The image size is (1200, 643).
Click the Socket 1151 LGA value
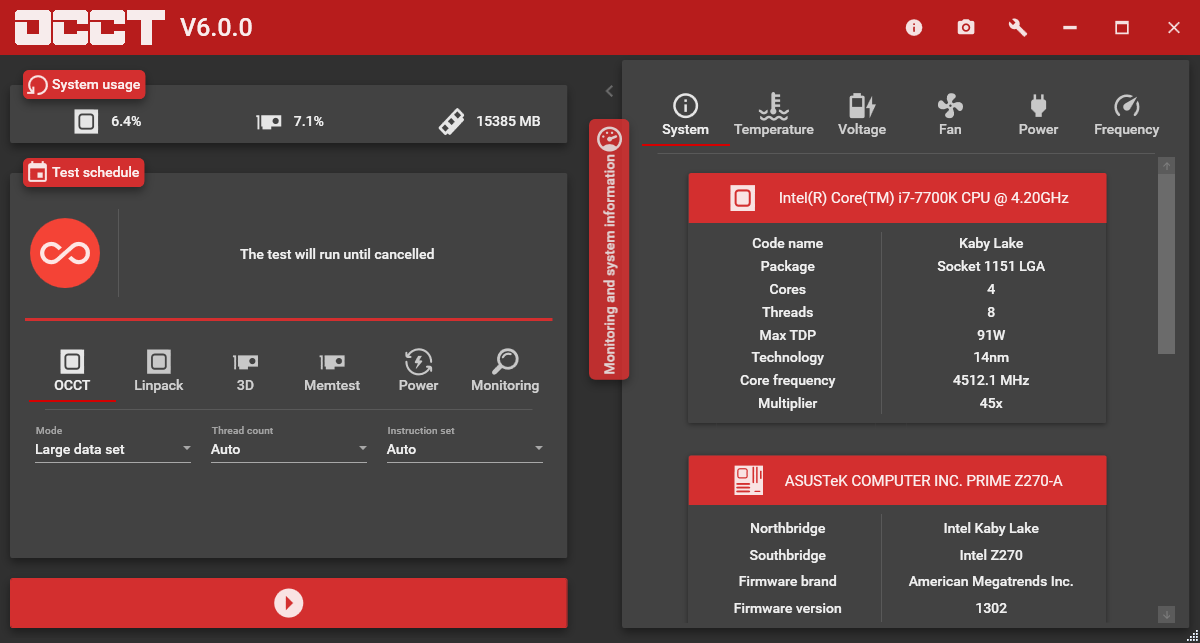click(x=991, y=266)
